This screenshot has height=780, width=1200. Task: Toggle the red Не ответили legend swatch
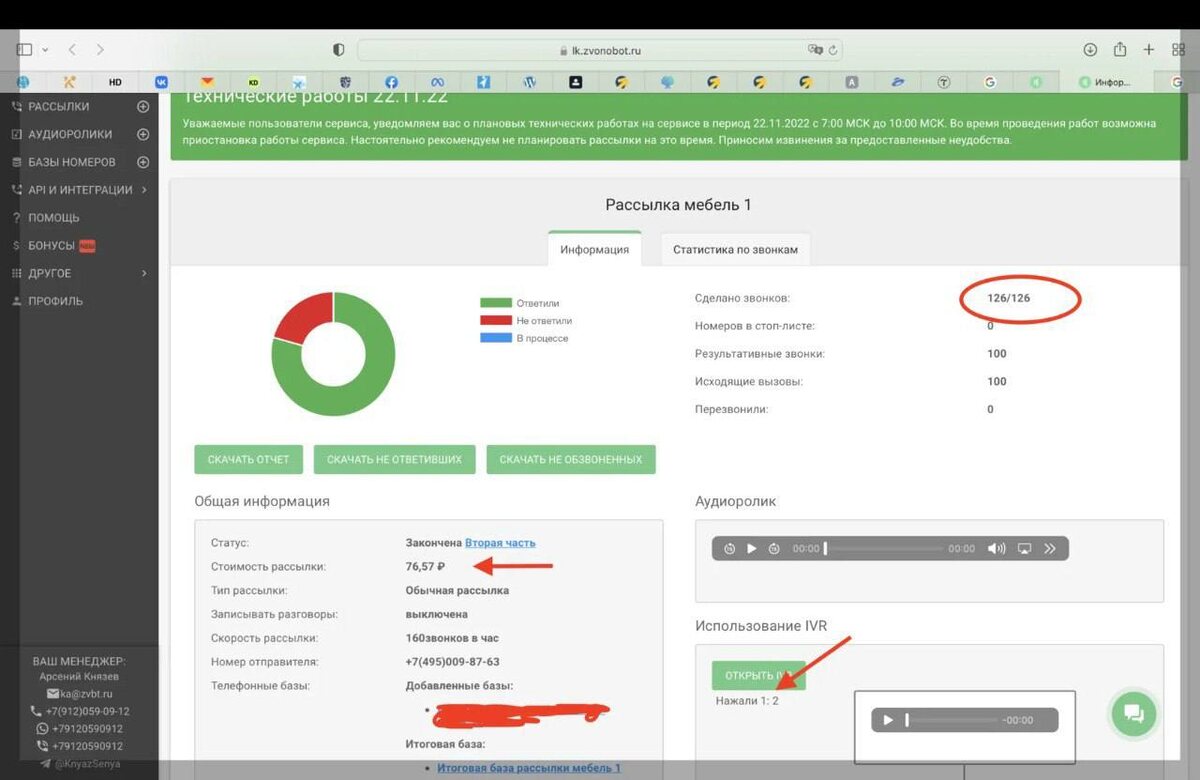coord(495,321)
